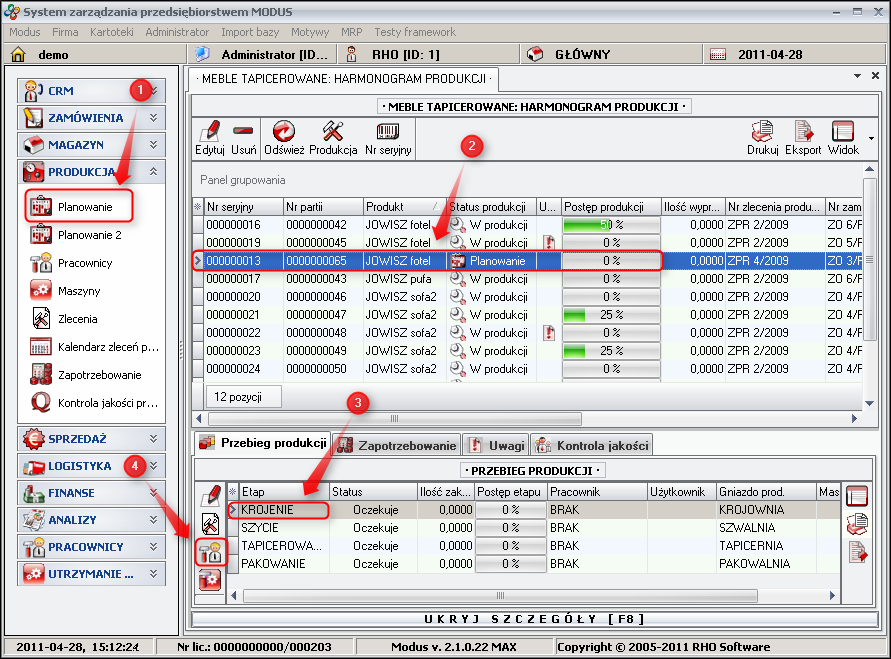Open Maszyny in the production sidebar
This screenshot has width=891, height=659.
79,291
